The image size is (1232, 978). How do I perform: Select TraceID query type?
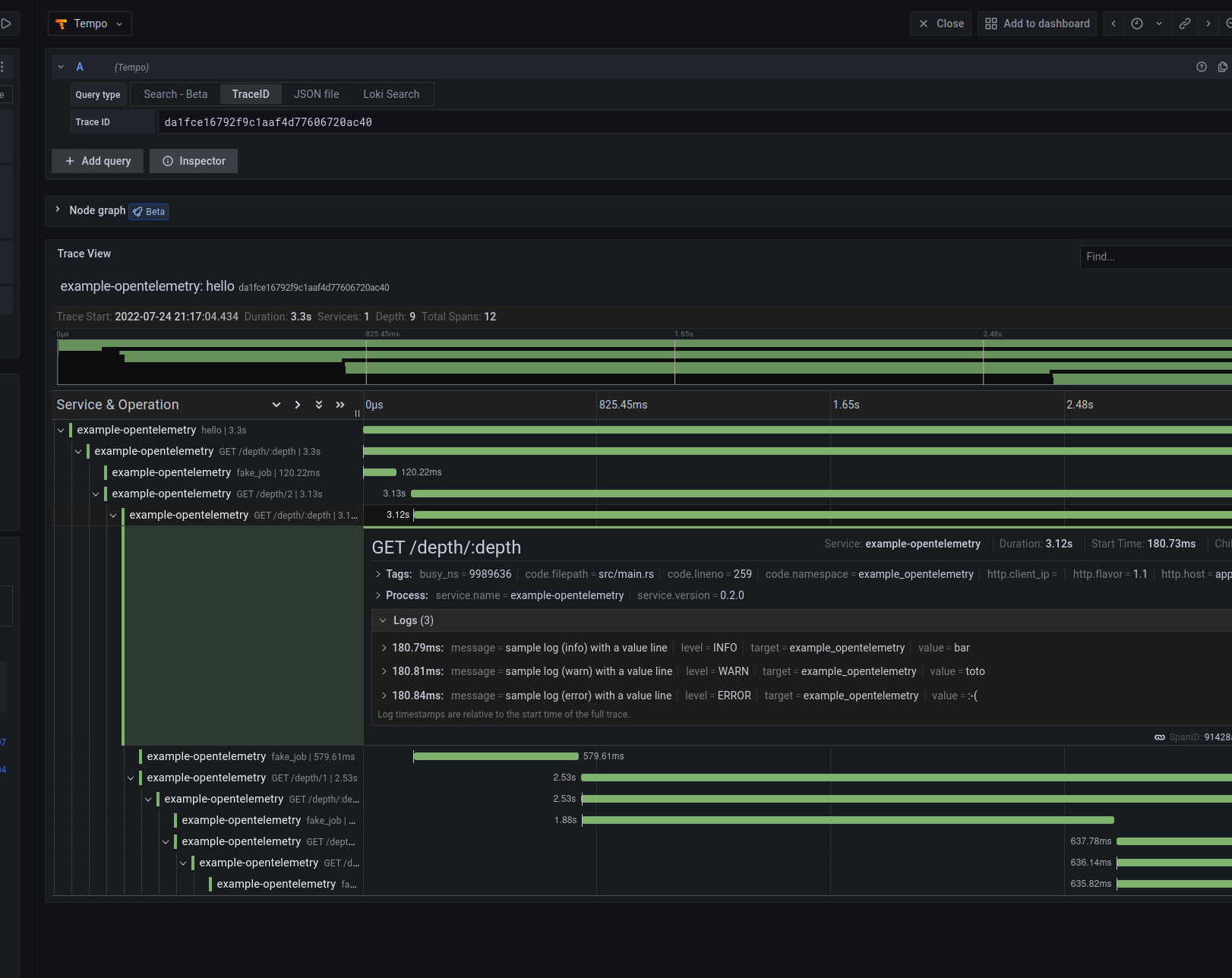251,94
